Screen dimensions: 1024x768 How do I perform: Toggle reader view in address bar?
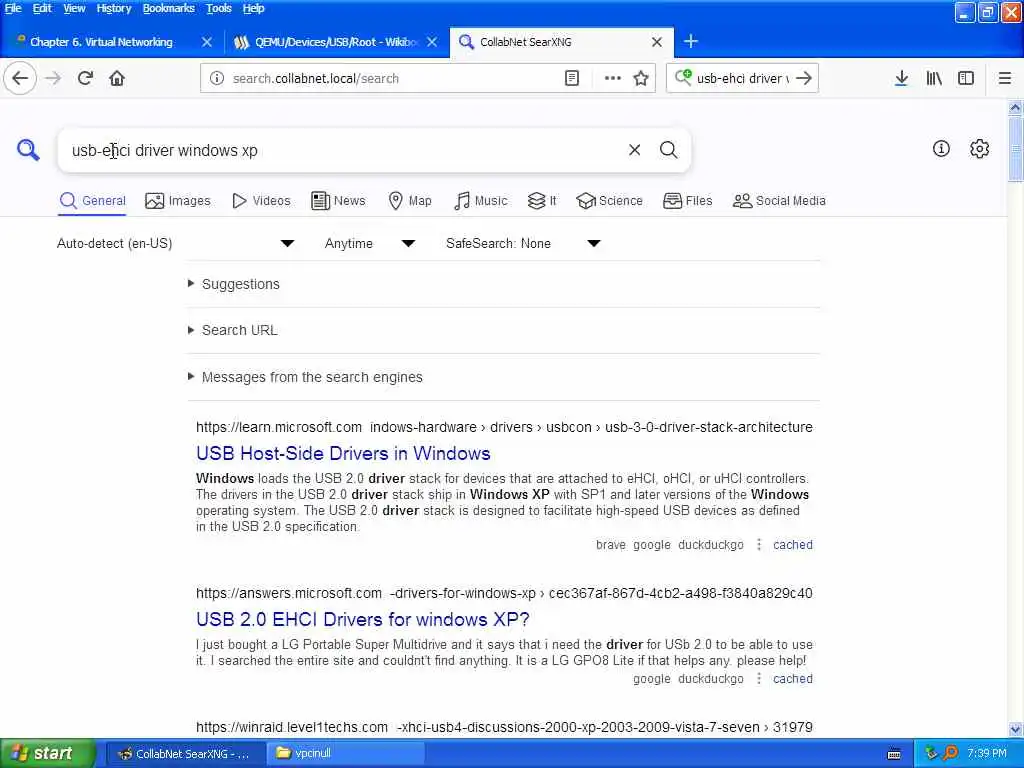pyautogui.click(x=571, y=78)
